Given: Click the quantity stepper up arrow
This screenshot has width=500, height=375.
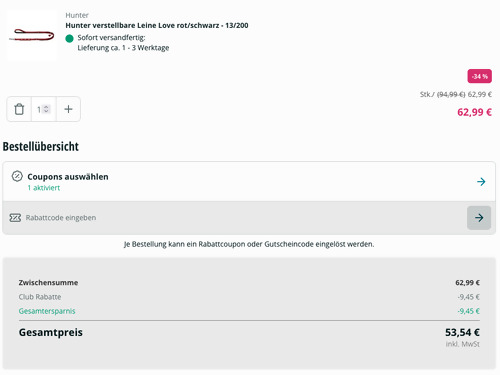Looking at the screenshot, I should tap(46, 107).
